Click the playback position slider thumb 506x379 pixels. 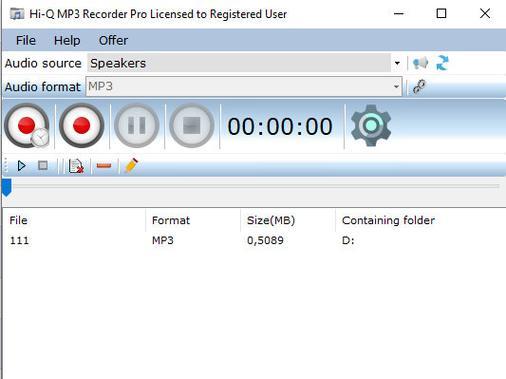7,188
